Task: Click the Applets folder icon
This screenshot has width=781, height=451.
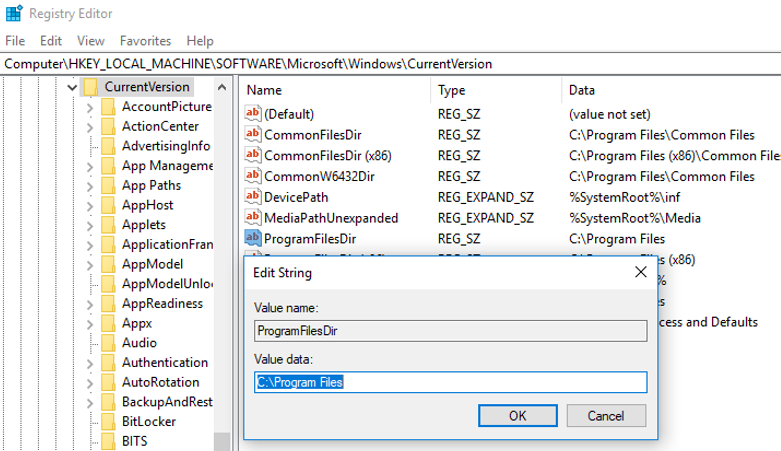Action: coord(108,225)
